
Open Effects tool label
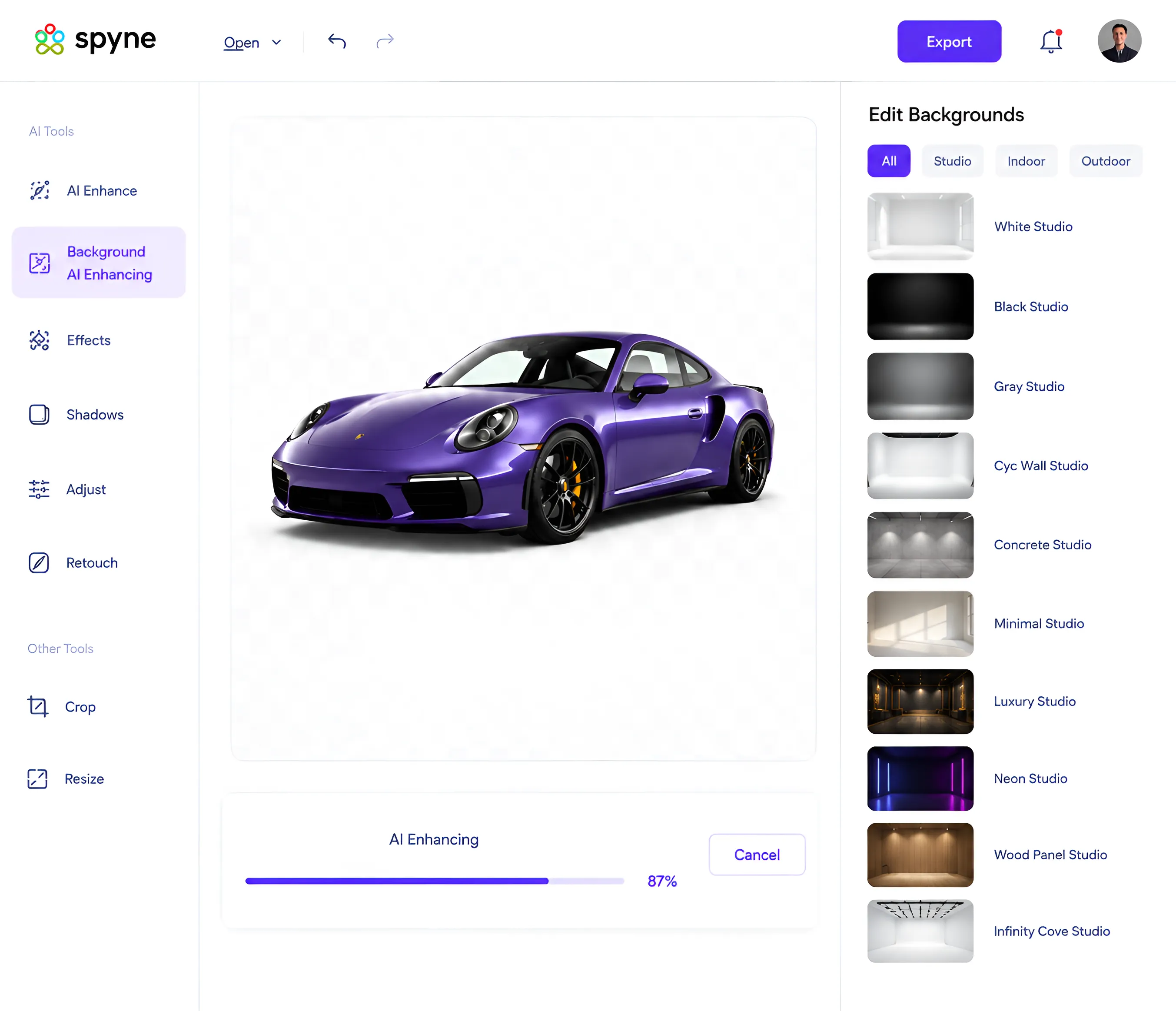tap(89, 341)
